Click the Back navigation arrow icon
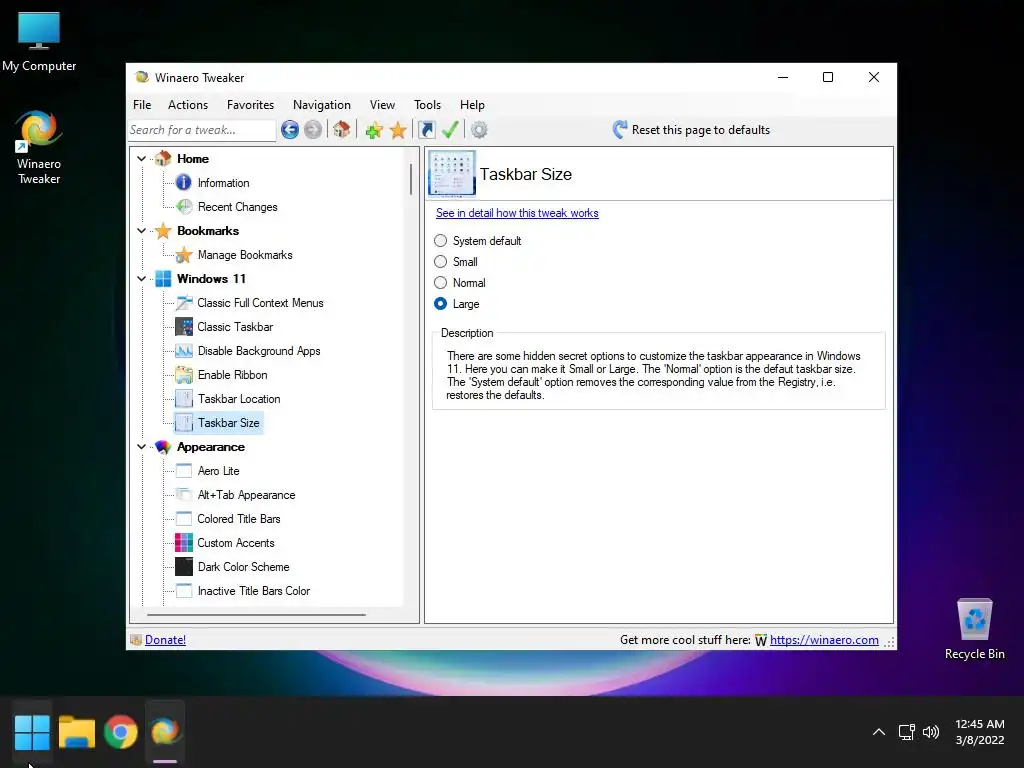The image size is (1024, 768). (290, 130)
